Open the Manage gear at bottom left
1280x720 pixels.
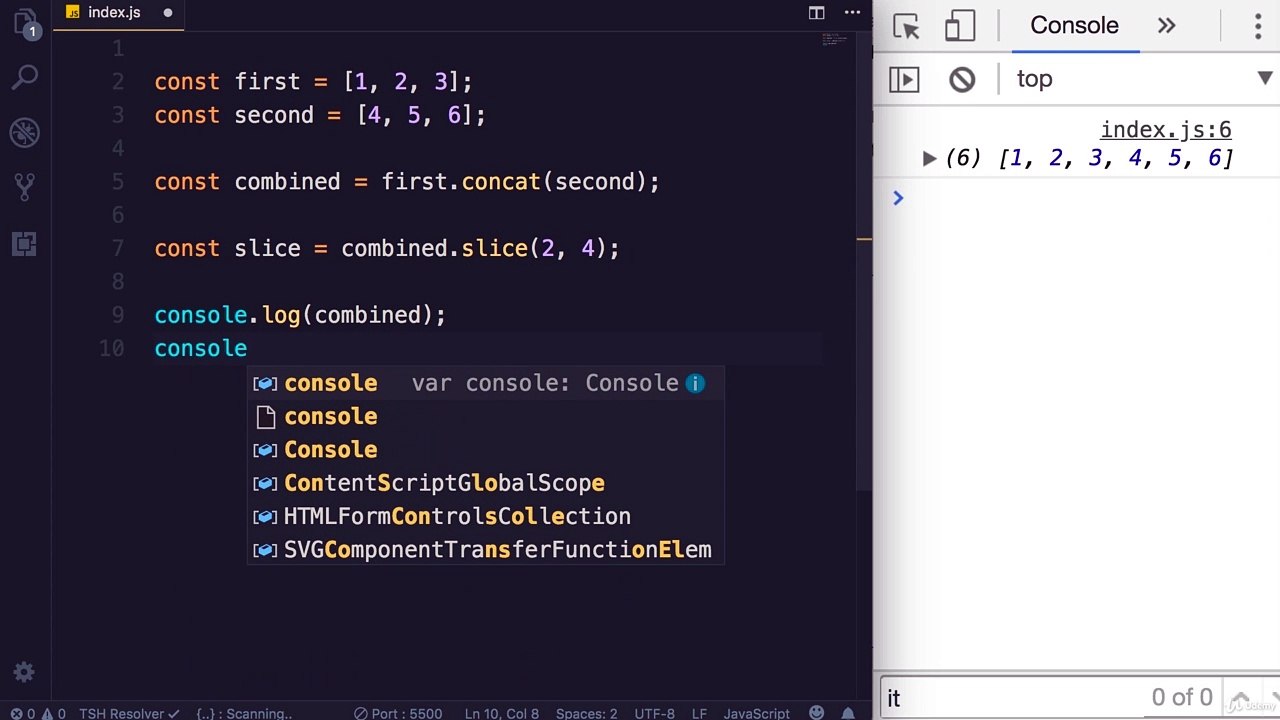24,672
